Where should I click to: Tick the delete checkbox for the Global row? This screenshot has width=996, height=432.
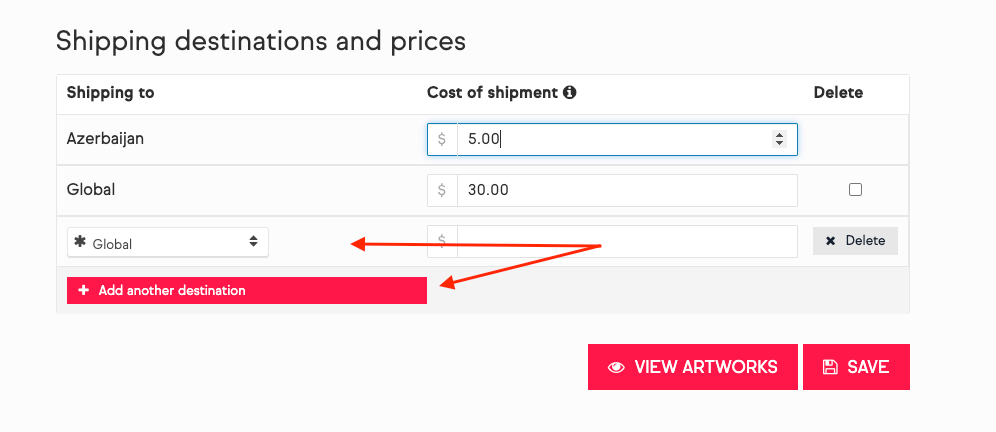(855, 190)
